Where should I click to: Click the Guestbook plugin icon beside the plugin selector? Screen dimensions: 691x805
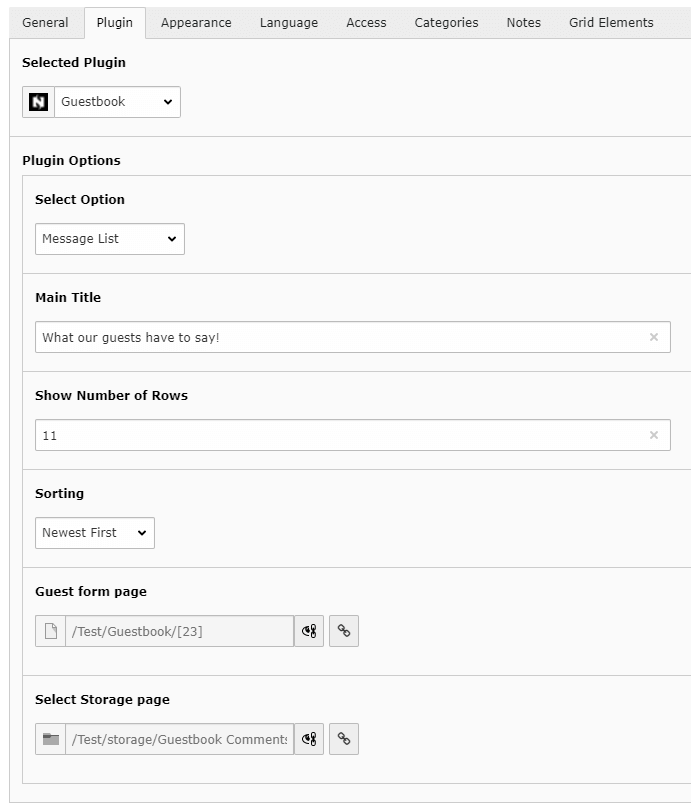(x=37, y=101)
